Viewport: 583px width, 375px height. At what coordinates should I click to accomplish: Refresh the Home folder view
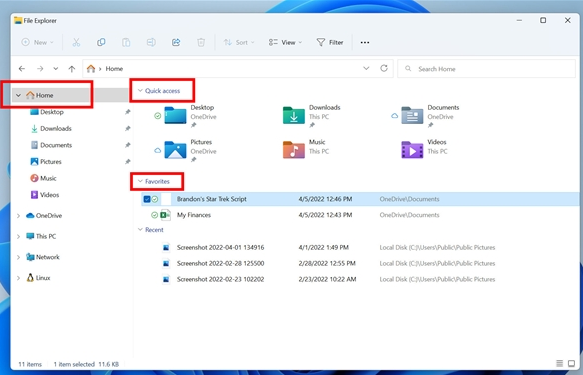click(x=384, y=68)
